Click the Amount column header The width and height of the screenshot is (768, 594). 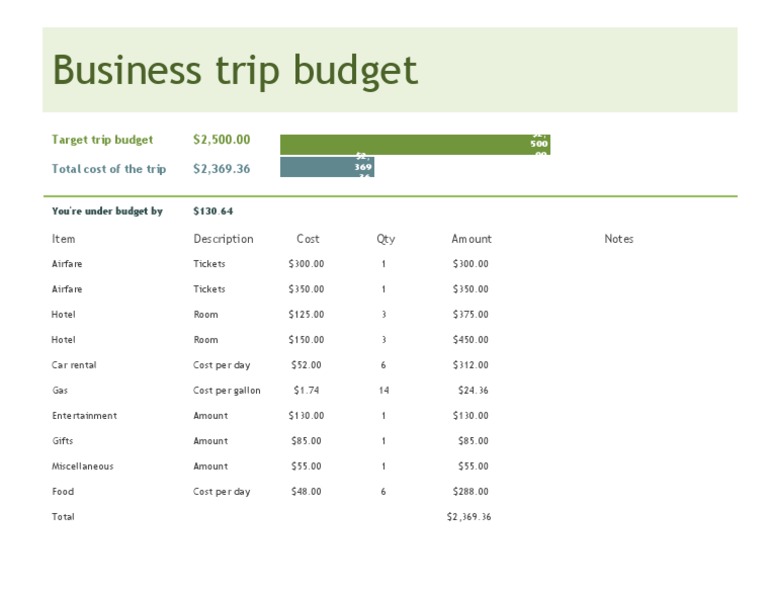(471, 239)
